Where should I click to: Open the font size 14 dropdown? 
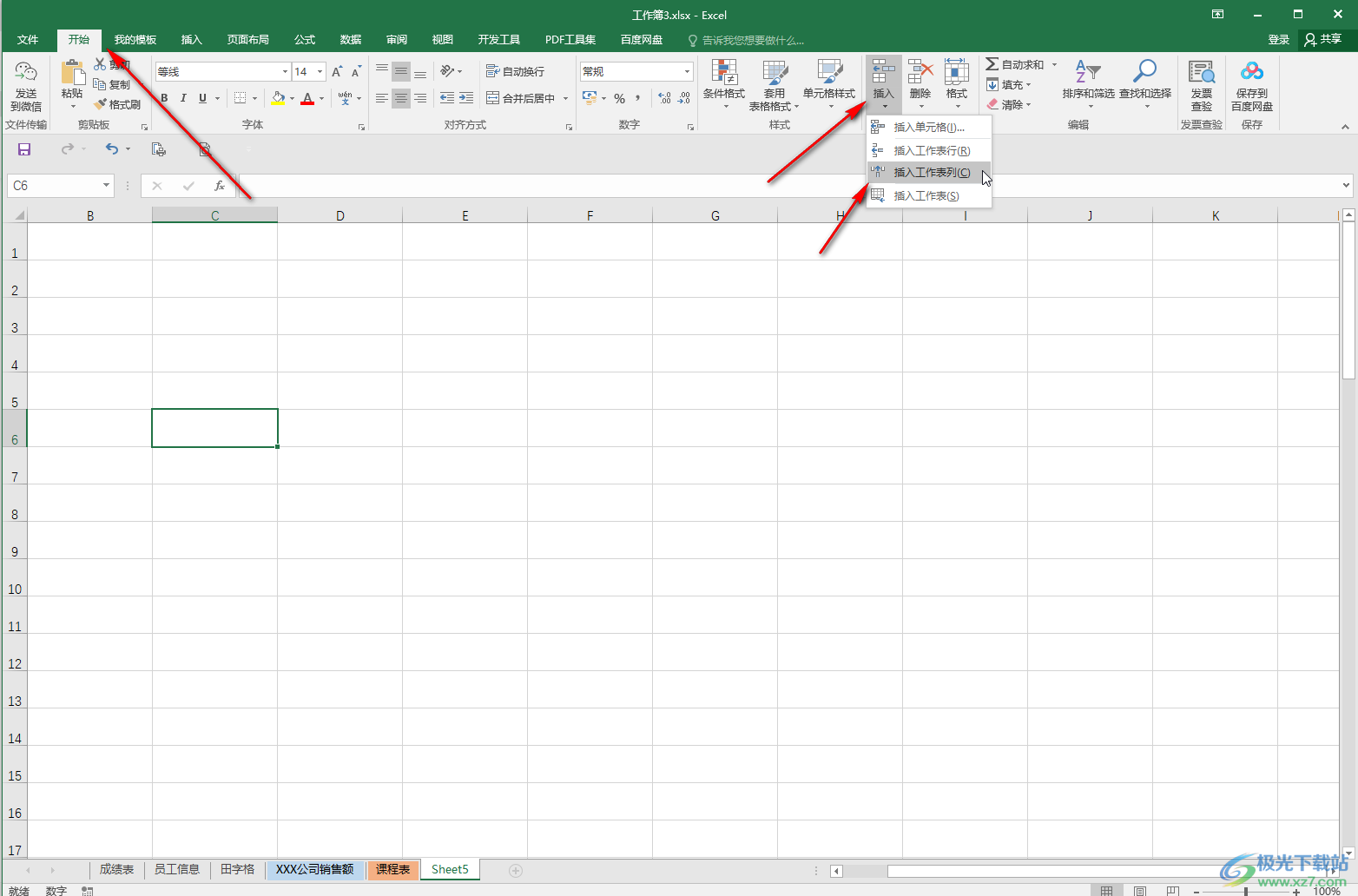point(320,72)
